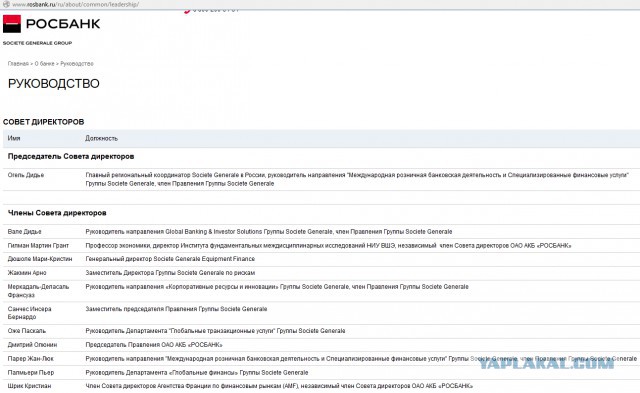Viewport: 640px width, 393px height.
Task: Click the РОСБАНК logo text
Action: coord(63,24)
